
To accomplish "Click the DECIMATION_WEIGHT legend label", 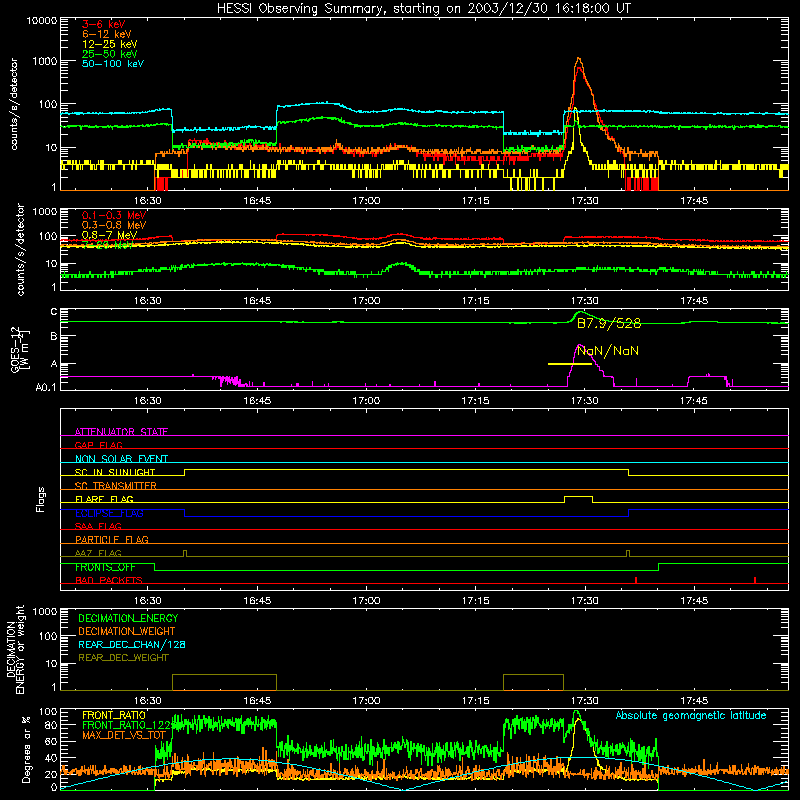I will [x=127, y=631].
